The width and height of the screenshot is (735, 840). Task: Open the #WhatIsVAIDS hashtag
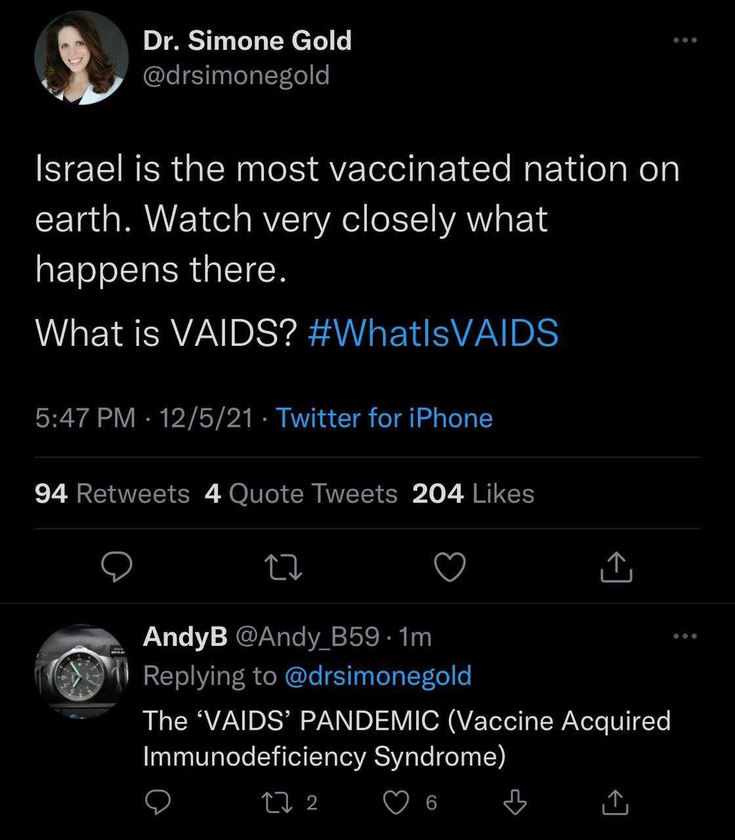click(x=433, y=333)
